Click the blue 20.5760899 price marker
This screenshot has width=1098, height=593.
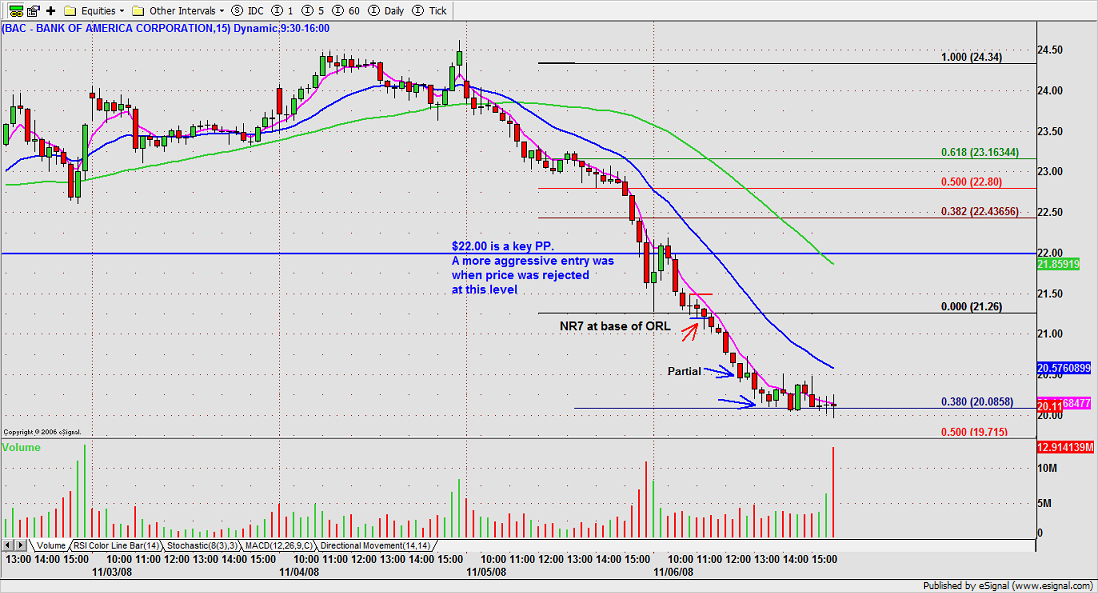pos(1064,368)
